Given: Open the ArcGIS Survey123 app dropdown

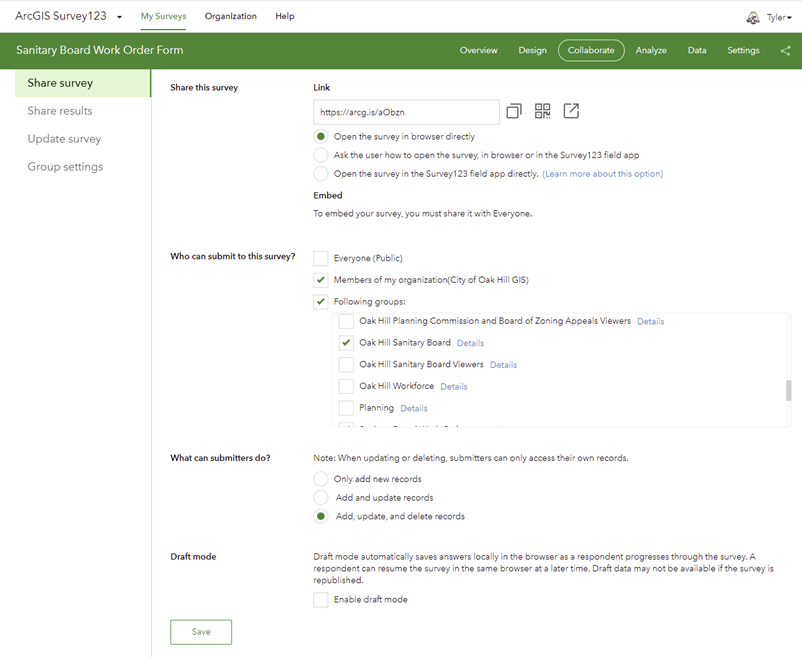Looking at the screenshot, I should coord(120,17).
